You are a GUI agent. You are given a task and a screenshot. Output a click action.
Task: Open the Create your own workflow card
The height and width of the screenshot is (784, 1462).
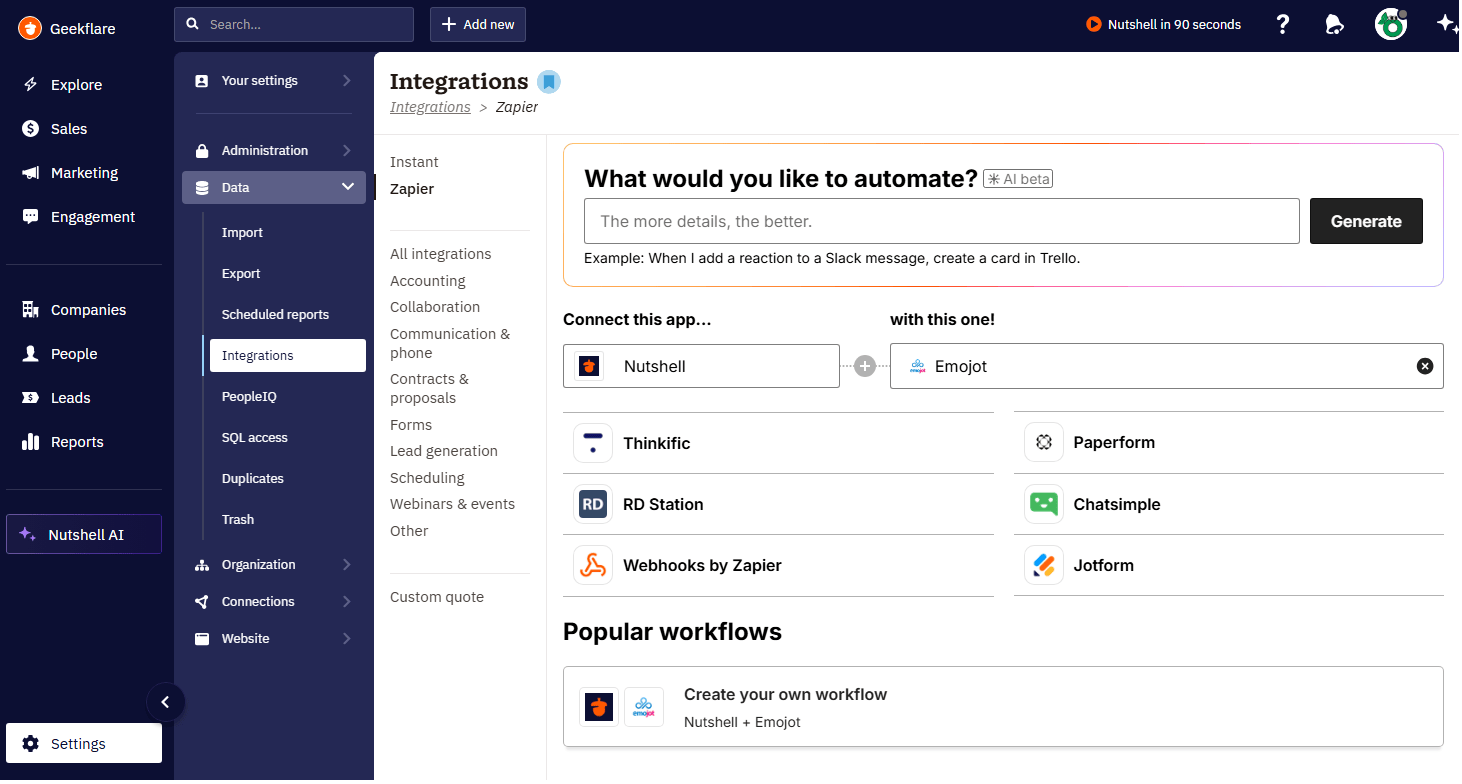click(x=1003, y=707)
